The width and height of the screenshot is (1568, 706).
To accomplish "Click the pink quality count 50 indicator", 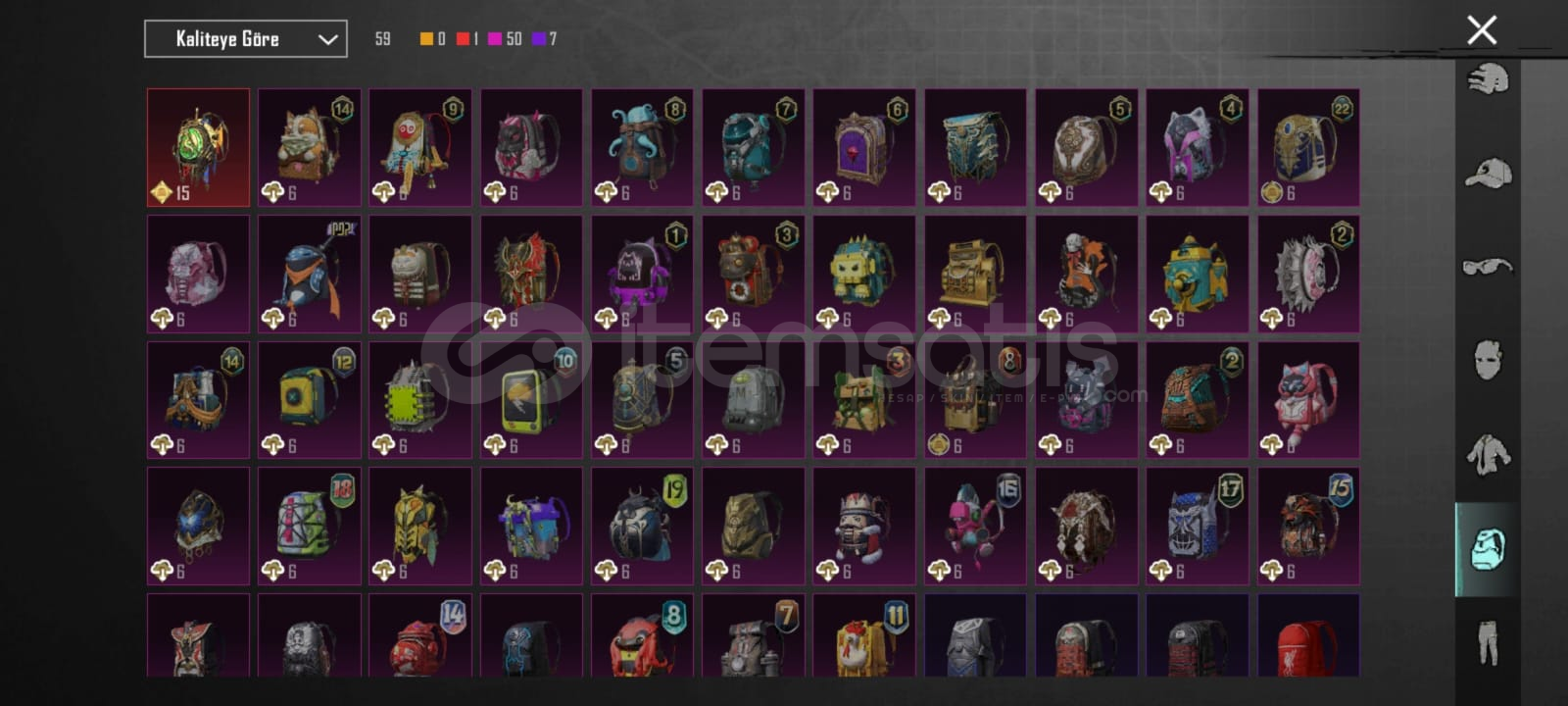I will [x=505, y=39].
